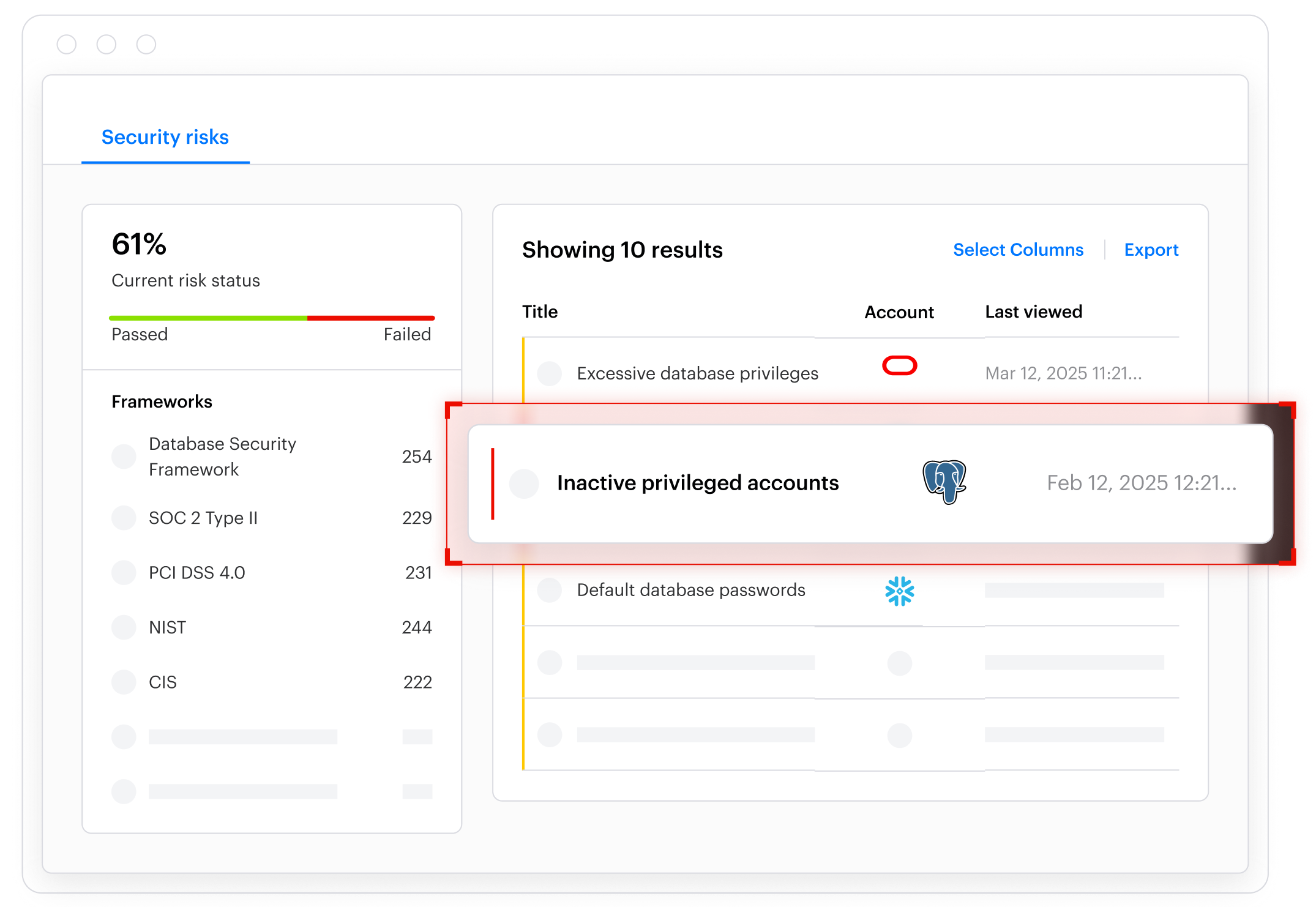Click the Export link

pos(1151,250)
